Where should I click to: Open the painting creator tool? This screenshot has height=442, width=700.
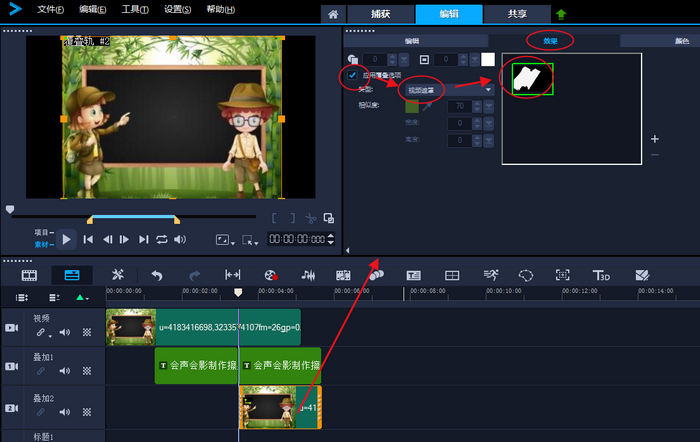coord(642,275)
